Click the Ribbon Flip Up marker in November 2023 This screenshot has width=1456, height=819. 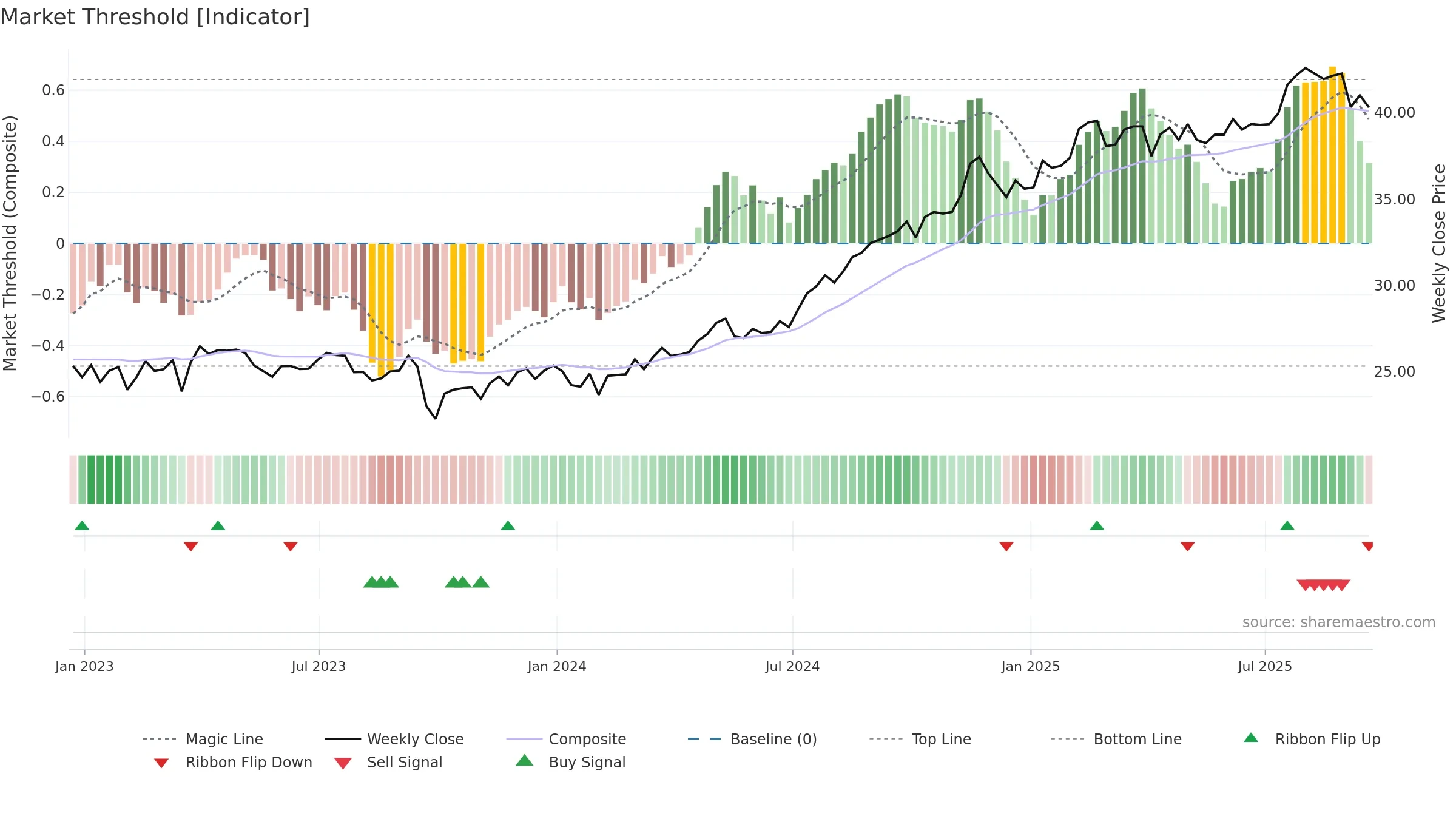click(508, 525)
